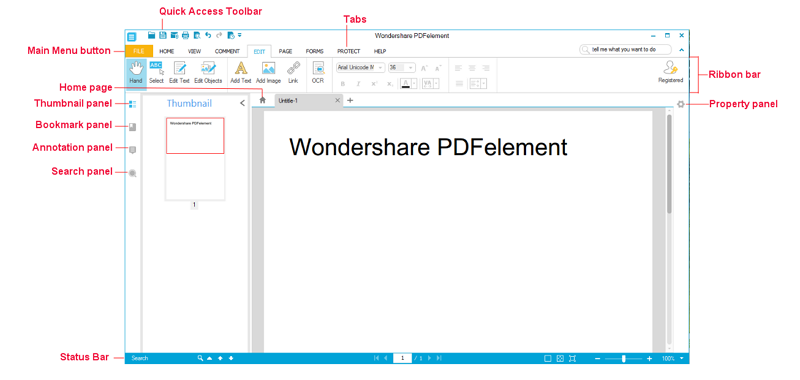This screenshot has width=800, height=380.
Task: Click the Add Image tool
Action: [268, 73]
